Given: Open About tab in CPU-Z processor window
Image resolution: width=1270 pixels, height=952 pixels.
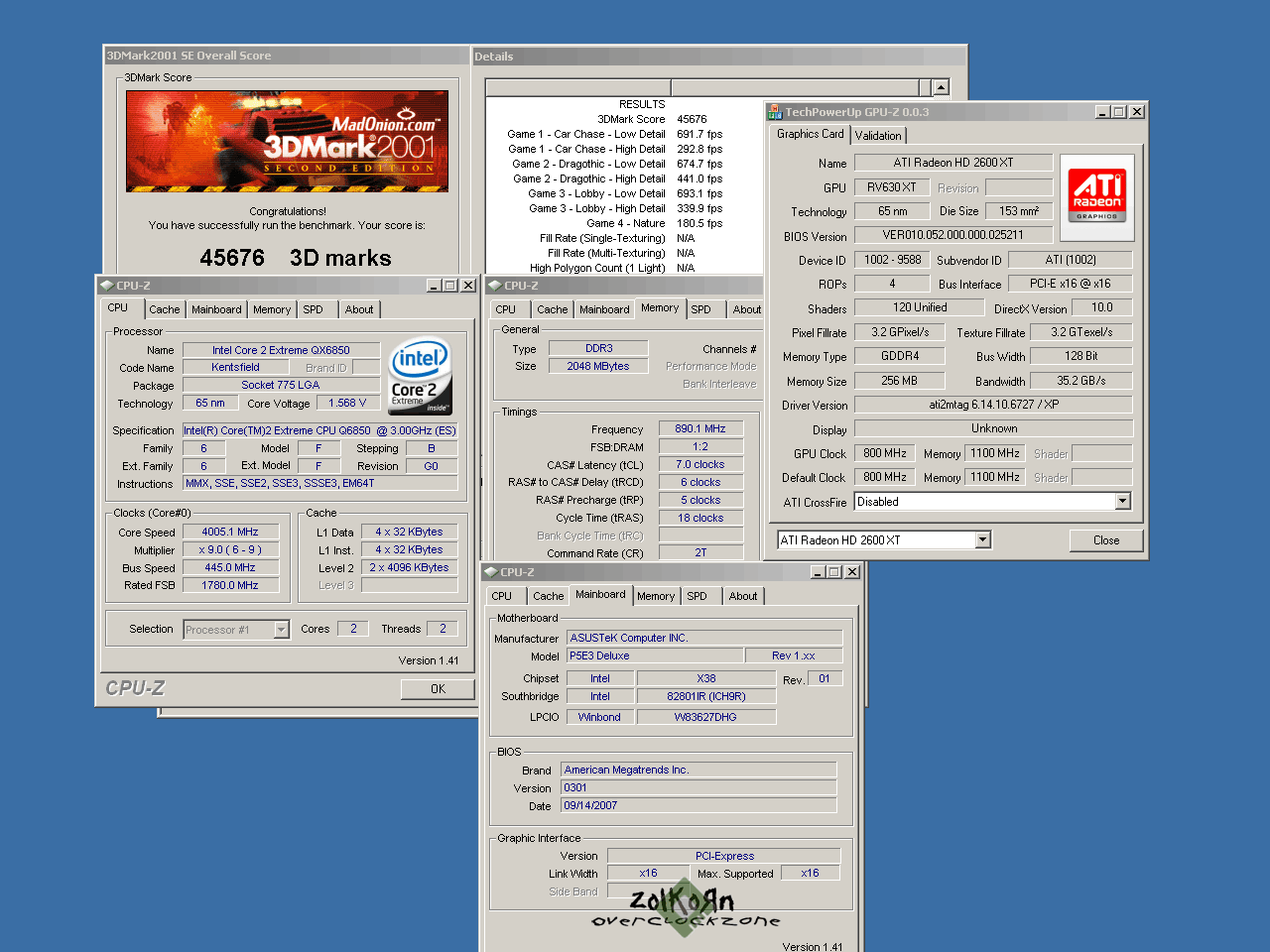Looking at the screenshot, I should coord(359,309).
